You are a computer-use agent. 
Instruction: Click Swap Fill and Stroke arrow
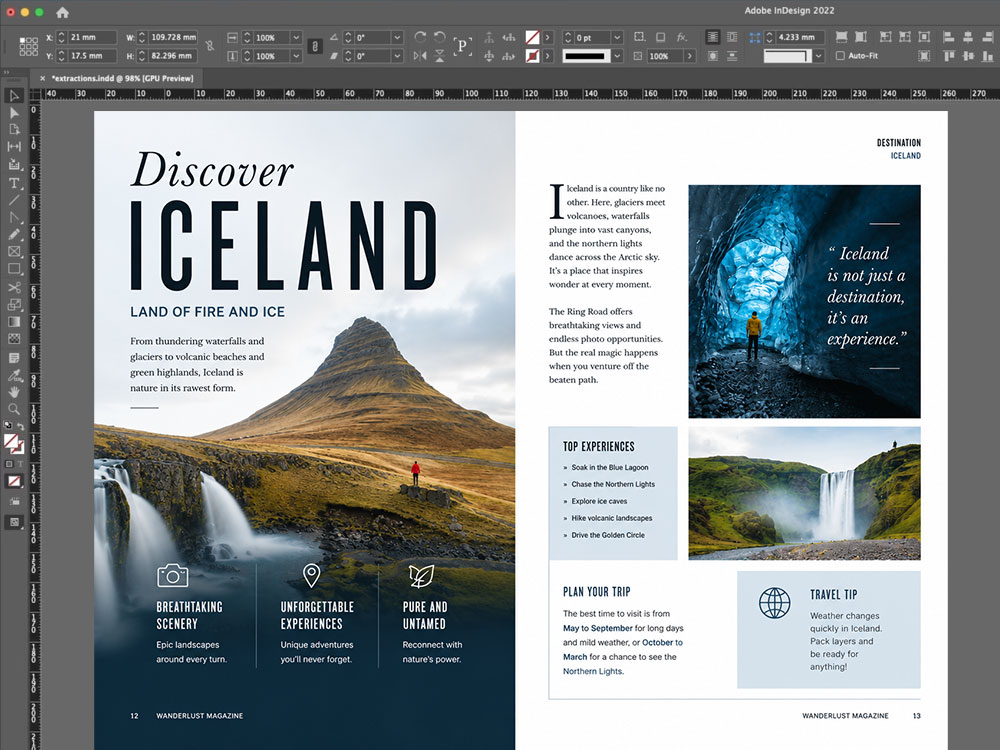pyautogui.click(x=21, y=425)
